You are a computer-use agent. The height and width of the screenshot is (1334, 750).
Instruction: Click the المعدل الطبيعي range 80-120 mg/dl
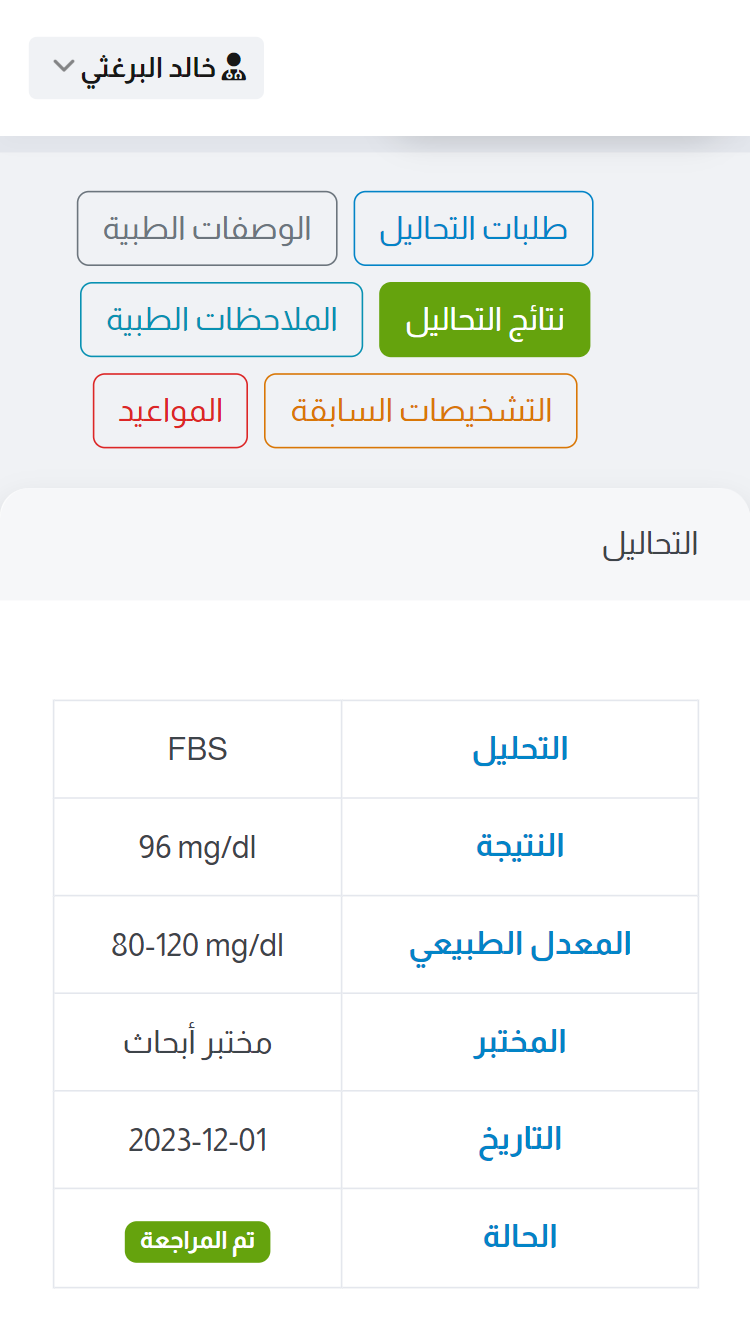point(197,944)
